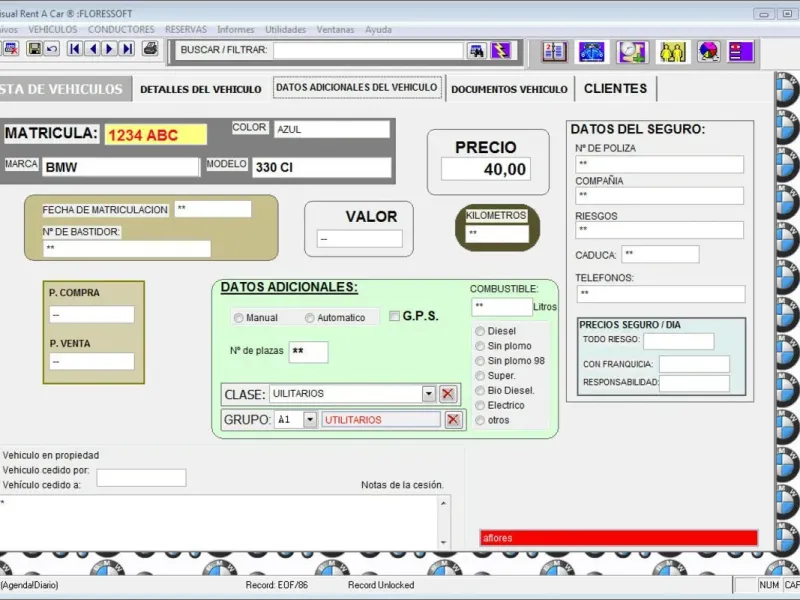This screenshot has width=800, height=600.
Task: Switch to Documentos Vehiculo tab
Action: (x=509, y=89)
